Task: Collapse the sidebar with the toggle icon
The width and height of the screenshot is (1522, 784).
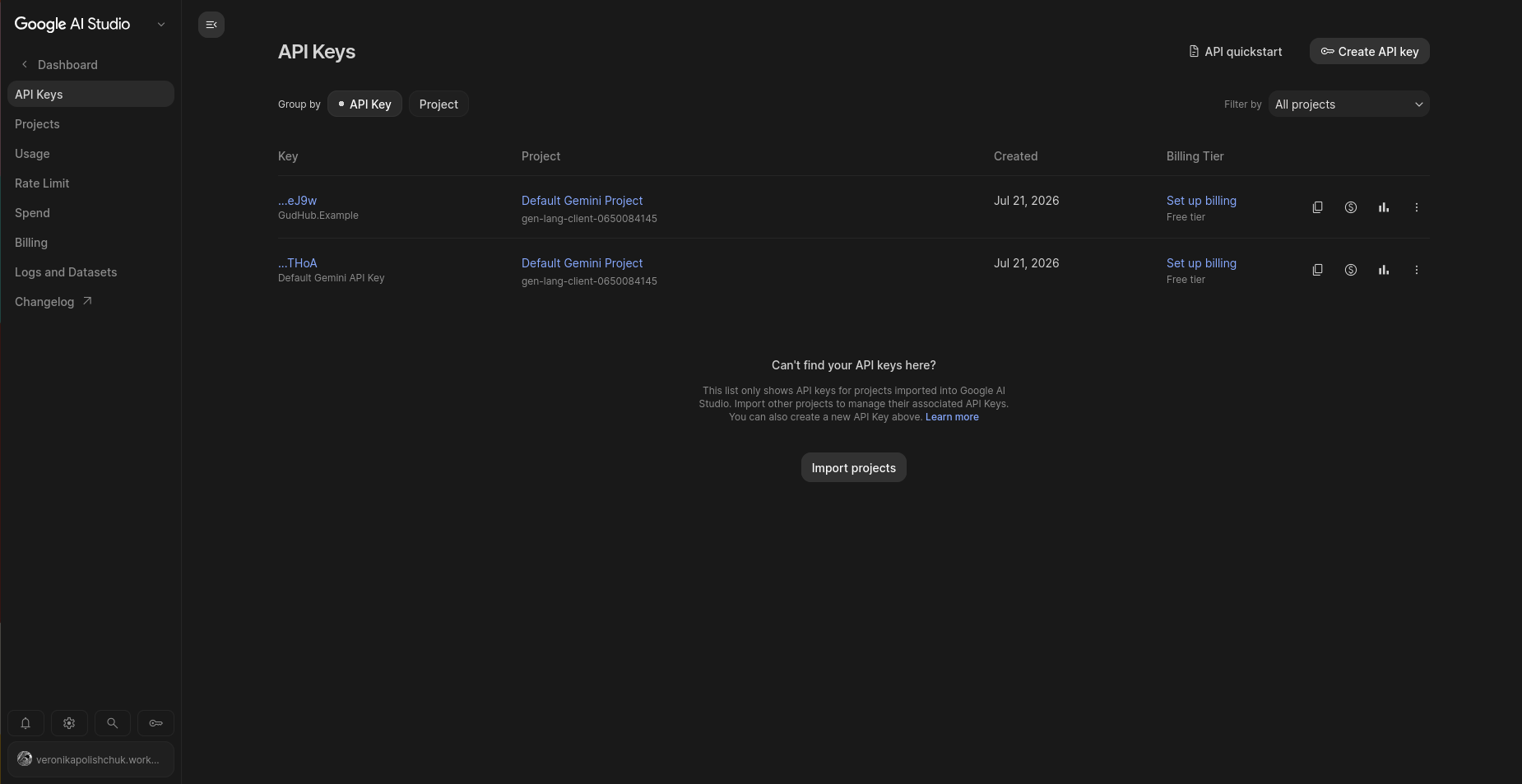Action: click(x=211, y=25)
